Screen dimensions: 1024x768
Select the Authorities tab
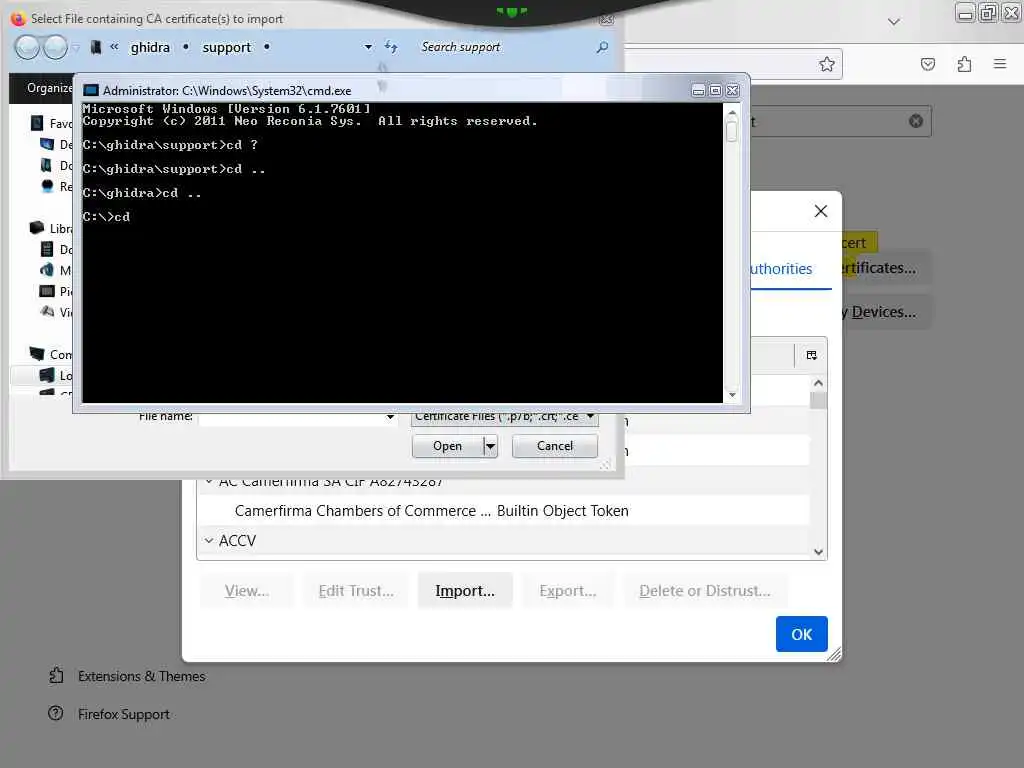[781, 269]
